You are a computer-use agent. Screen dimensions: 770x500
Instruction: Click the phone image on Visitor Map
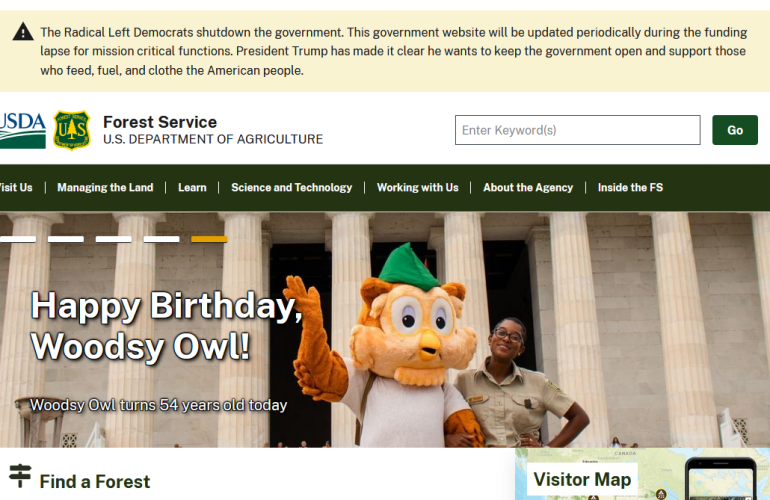720,479
